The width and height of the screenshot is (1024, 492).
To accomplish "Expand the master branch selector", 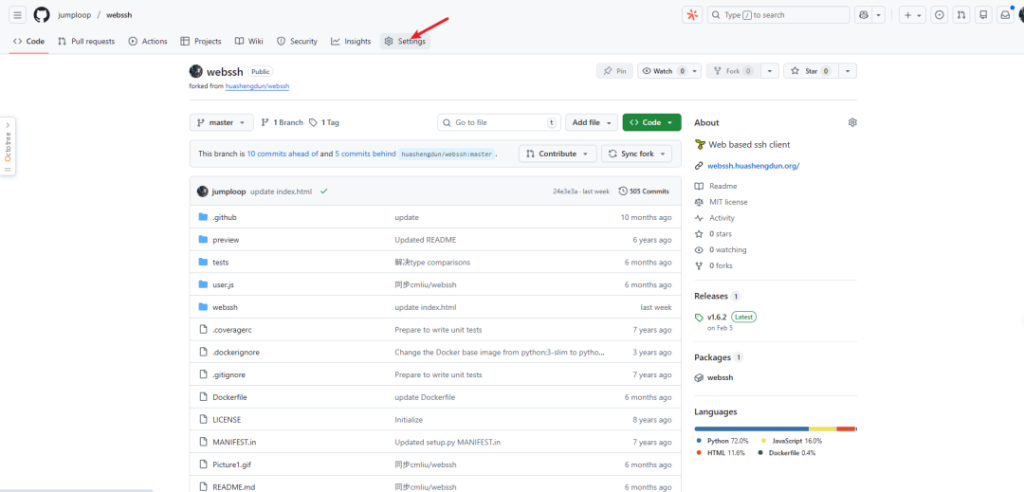I will click(221, 122).
